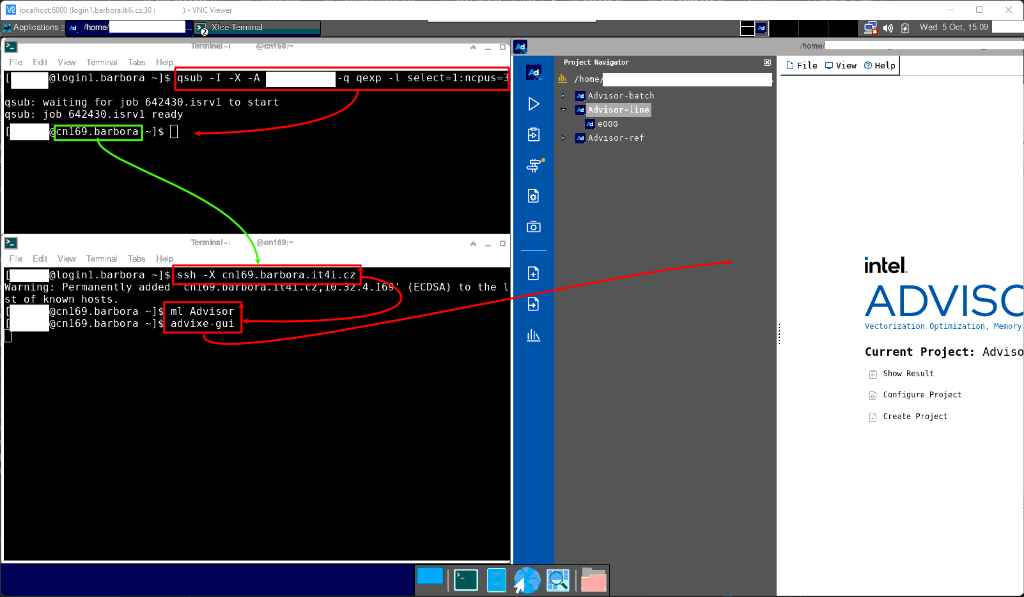Screen dimensions: 1024x597
Task: Launch the terminal emulator from the bottom dock
Action: 465,579
